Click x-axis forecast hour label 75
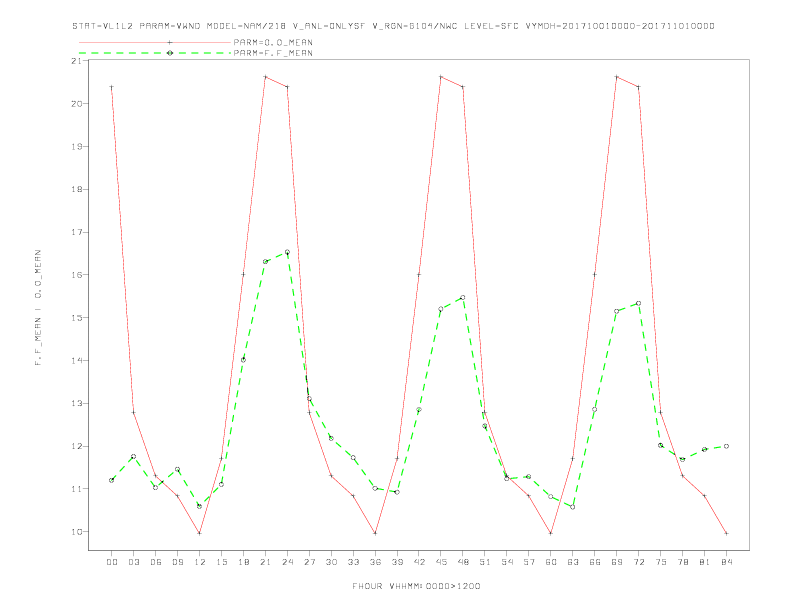792x612 pixels. pyautogui.click(x=661, y=562)
